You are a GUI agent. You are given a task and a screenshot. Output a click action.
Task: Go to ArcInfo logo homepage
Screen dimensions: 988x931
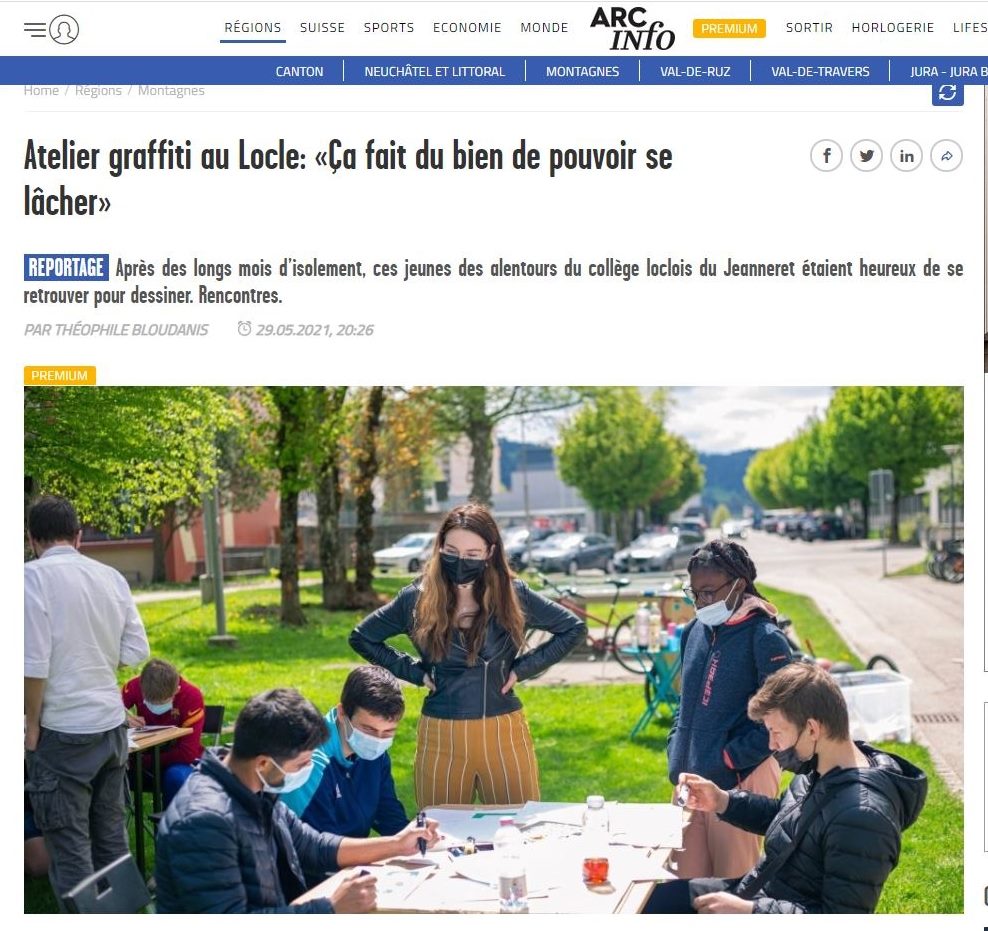pos(632,28)
